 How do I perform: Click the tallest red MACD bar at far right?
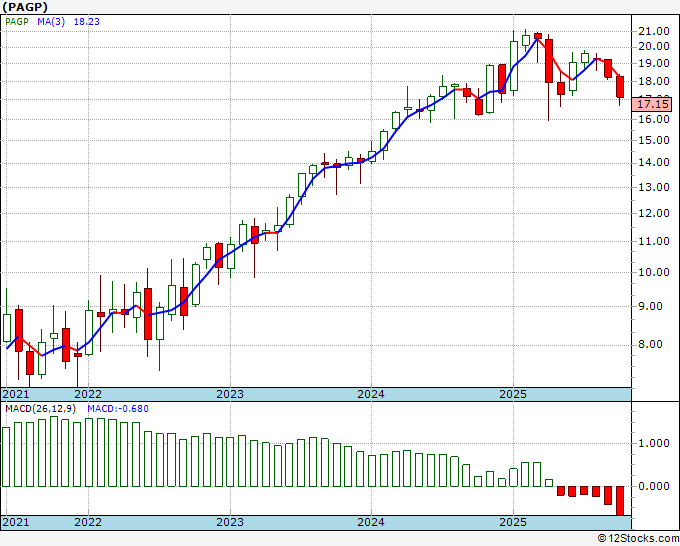point(620,501)
